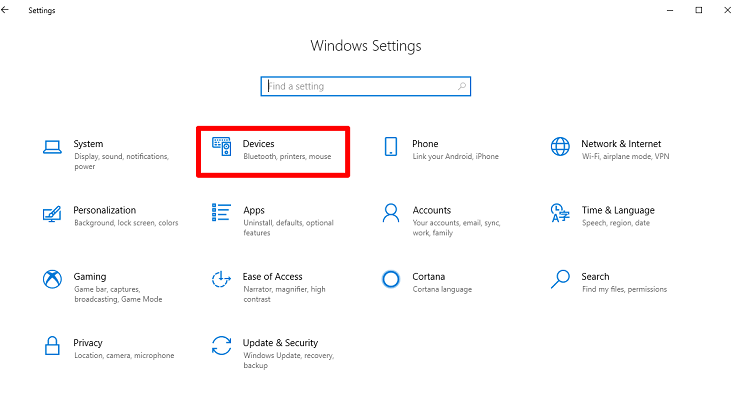Select the Search category title
This screenshot has height=396, width=739.
[595, 277]
